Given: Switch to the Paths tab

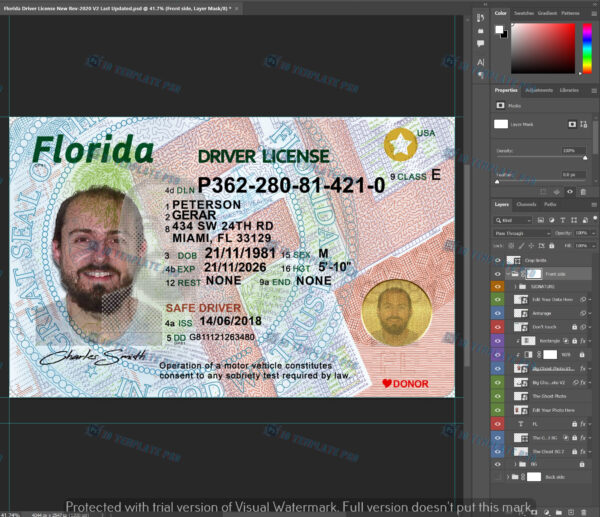Looking at the screenshot, I should point(550,204).
